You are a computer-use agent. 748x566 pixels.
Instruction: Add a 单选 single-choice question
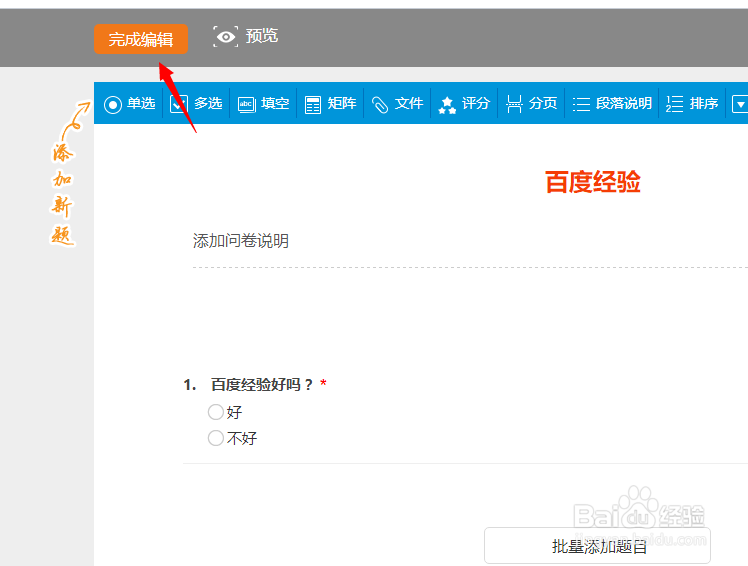point(129,104)
